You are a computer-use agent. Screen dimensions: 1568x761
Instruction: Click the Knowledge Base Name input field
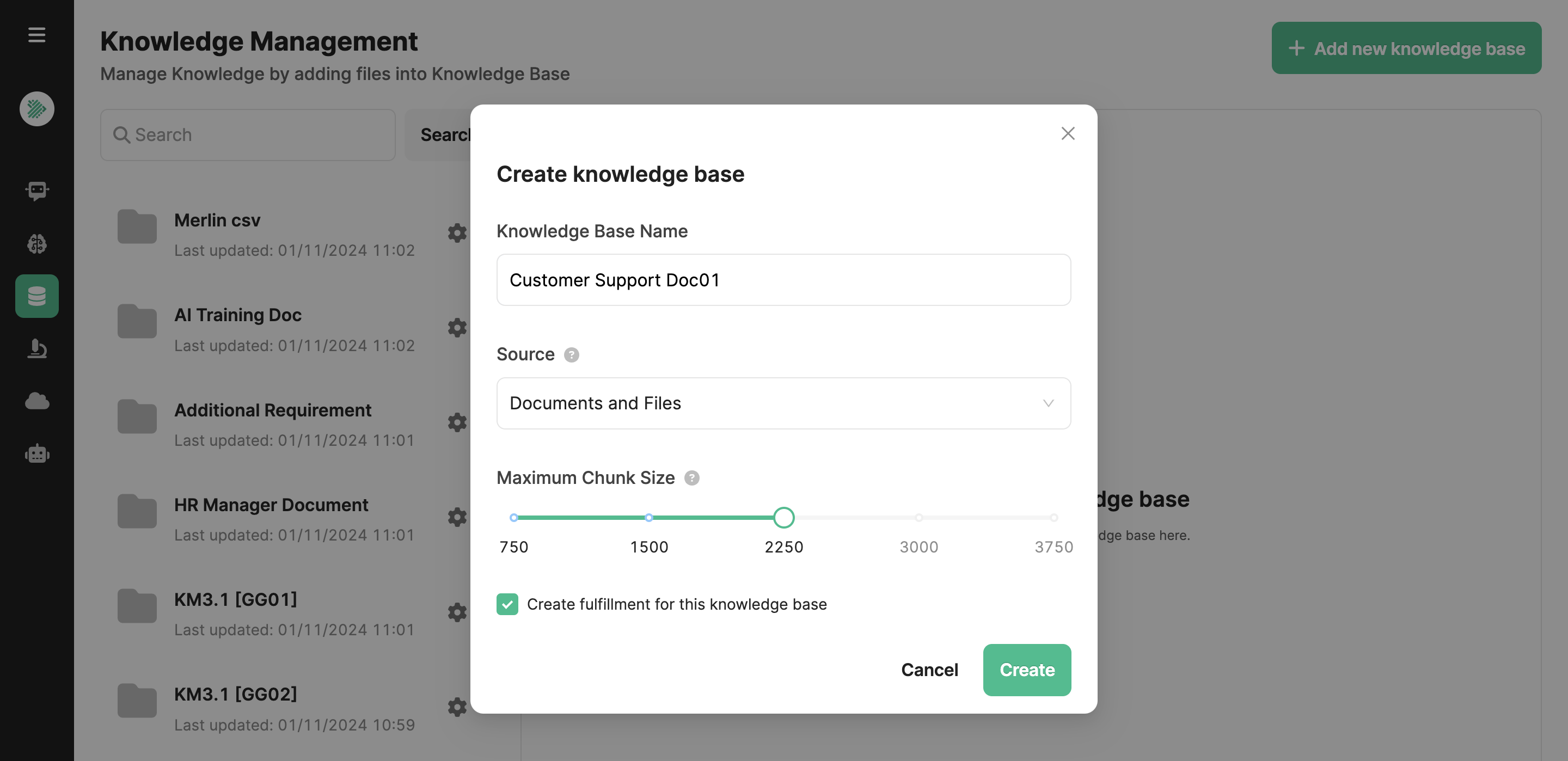tap(783, 280)
